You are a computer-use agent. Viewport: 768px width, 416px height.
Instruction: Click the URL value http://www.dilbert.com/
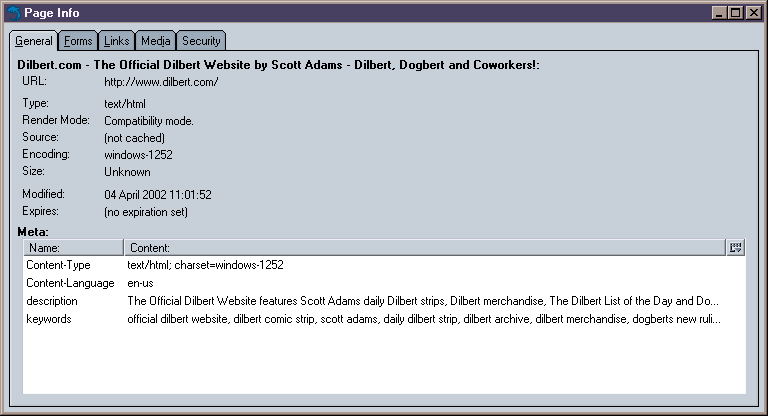(x=161, y=82)
